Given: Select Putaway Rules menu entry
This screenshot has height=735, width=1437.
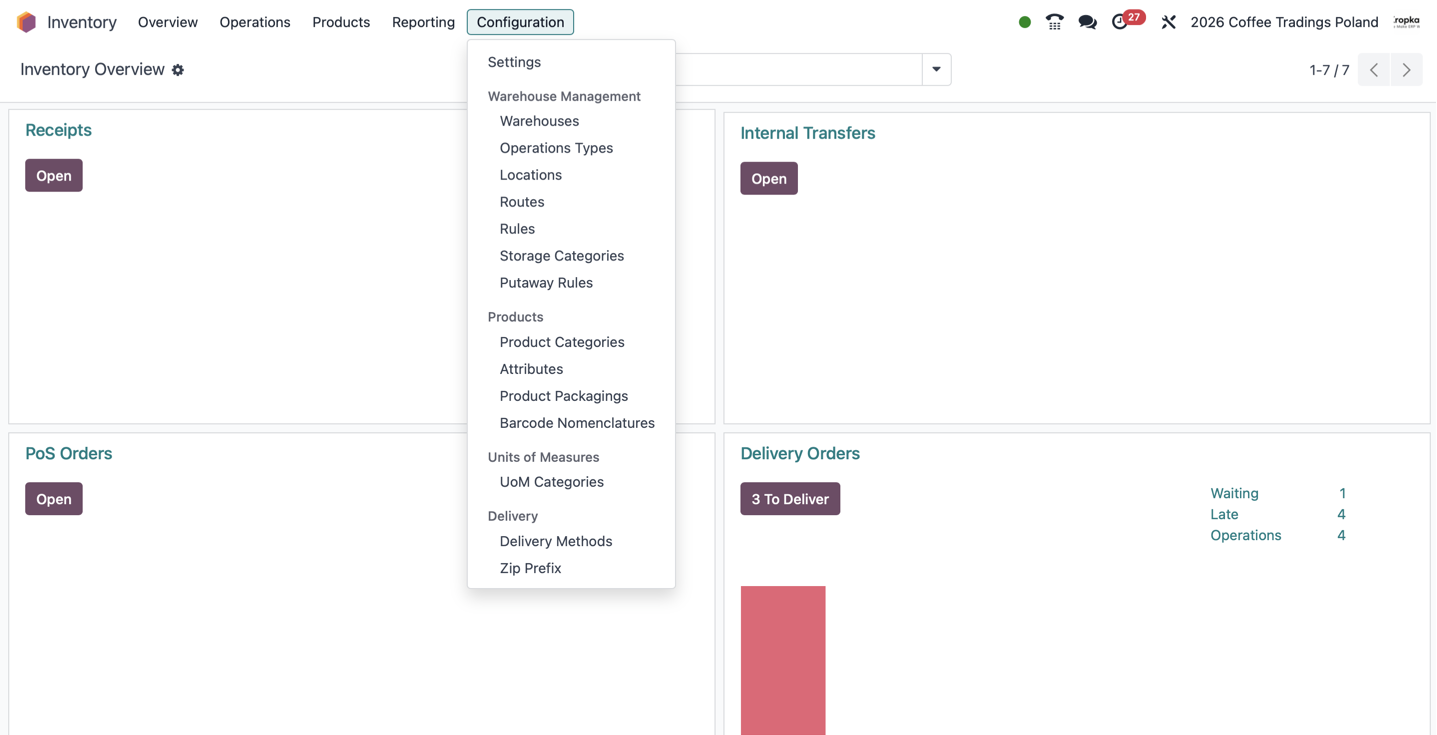Looking at the screenshot, I should coord(571,283).
